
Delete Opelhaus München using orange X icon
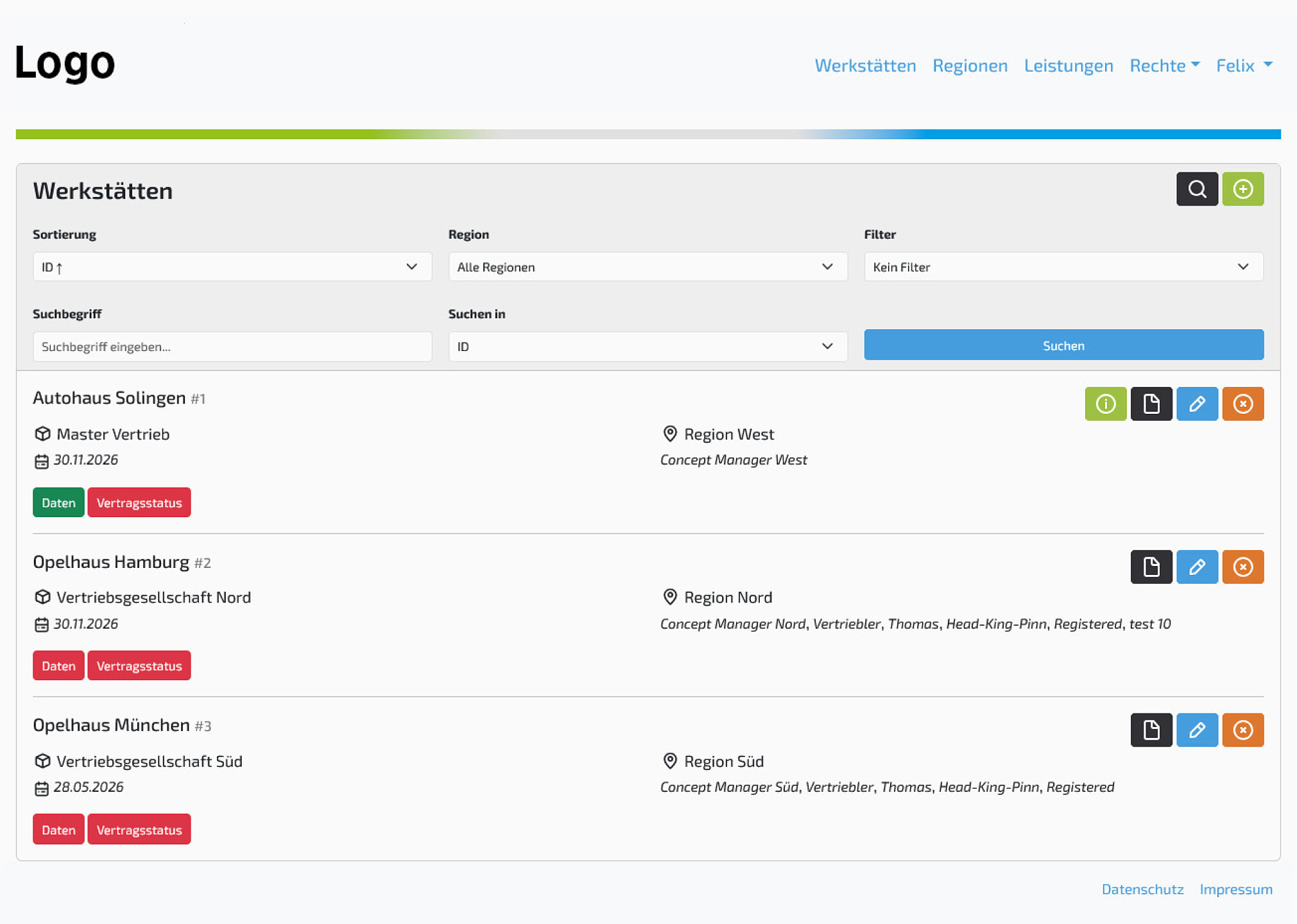[x=1243, y=730]
